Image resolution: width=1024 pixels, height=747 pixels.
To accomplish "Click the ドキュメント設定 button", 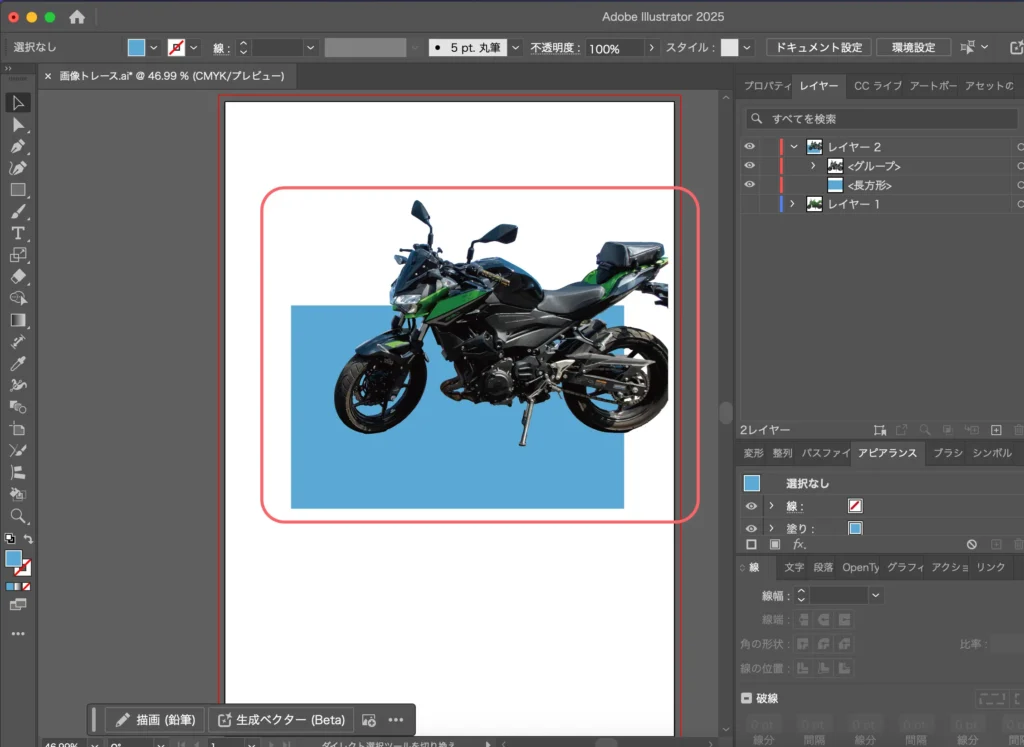I will (x=818, y=48).
